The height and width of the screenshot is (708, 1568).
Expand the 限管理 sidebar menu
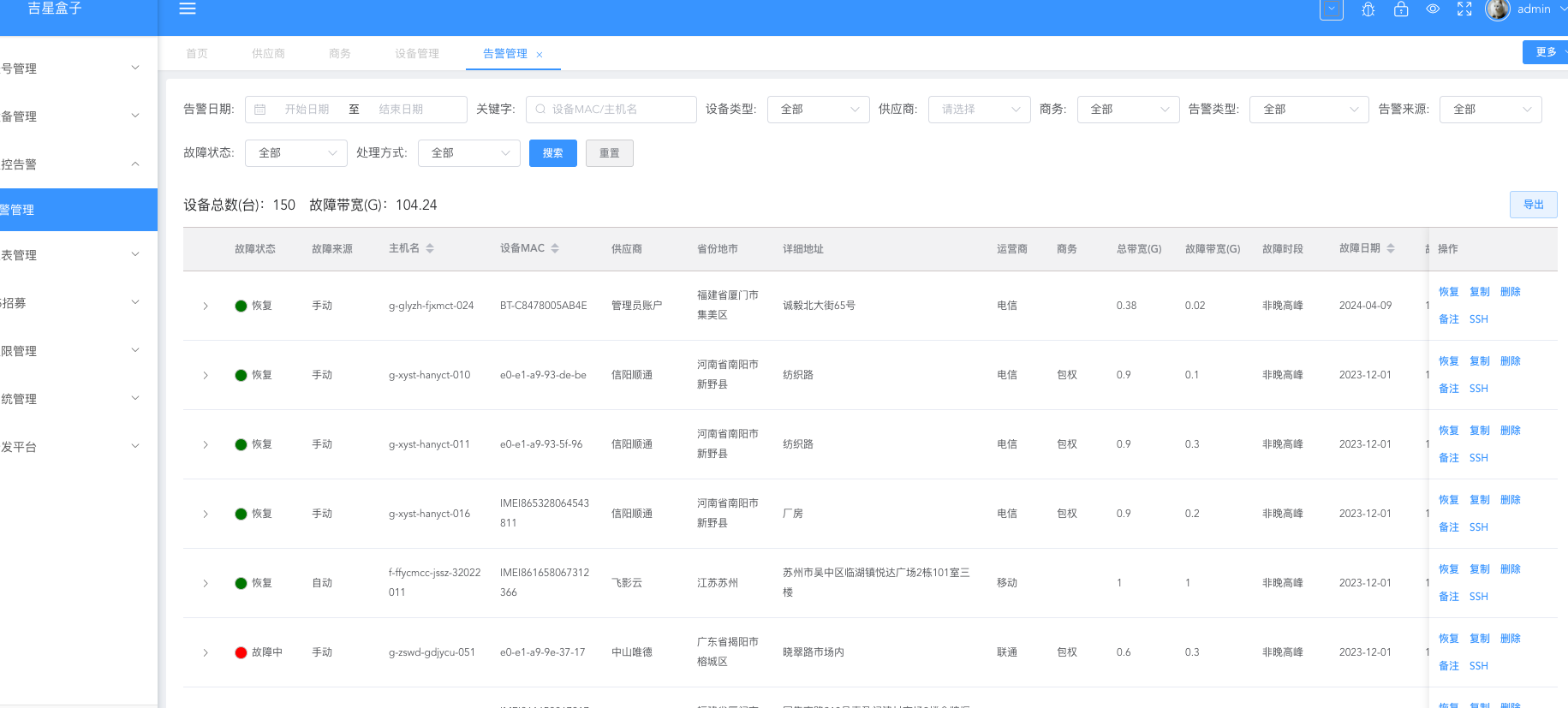(79, 351)
